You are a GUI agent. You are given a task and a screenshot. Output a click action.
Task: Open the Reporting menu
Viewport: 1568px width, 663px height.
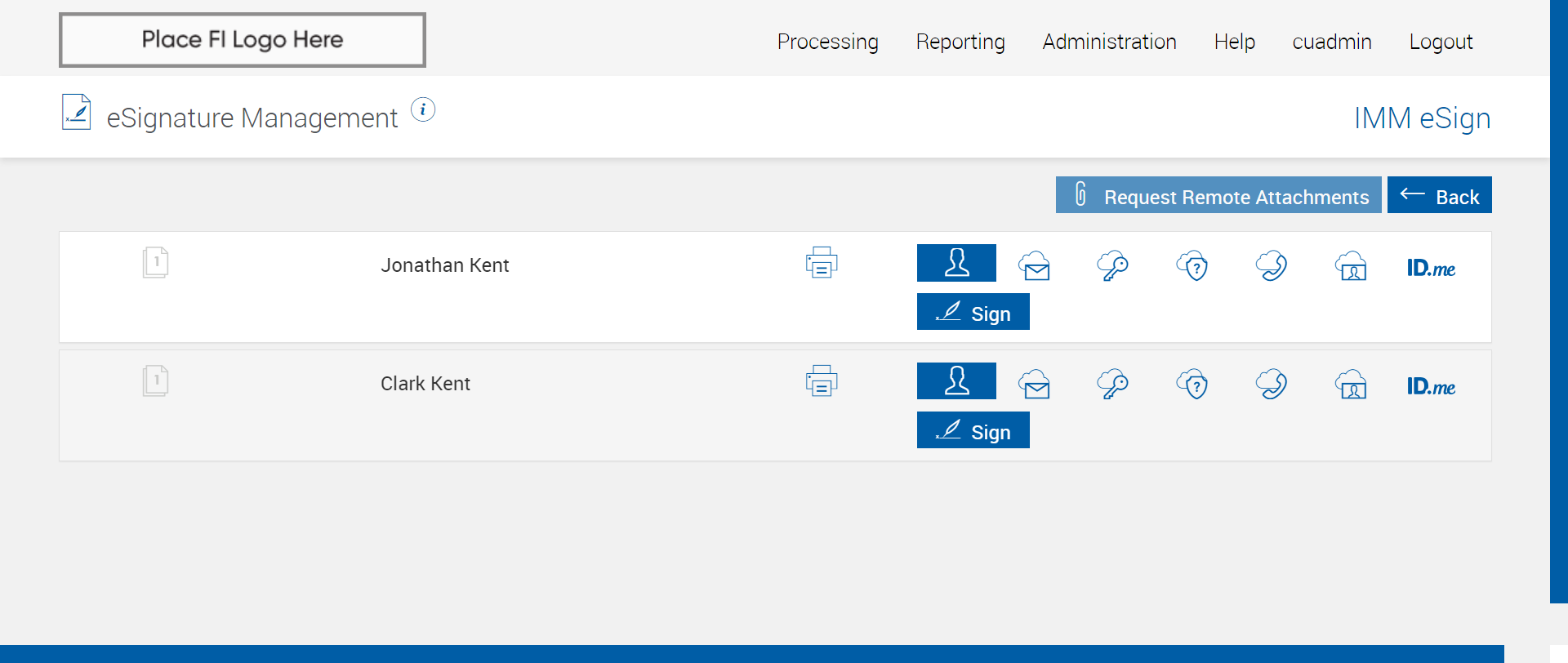point(960,42)
